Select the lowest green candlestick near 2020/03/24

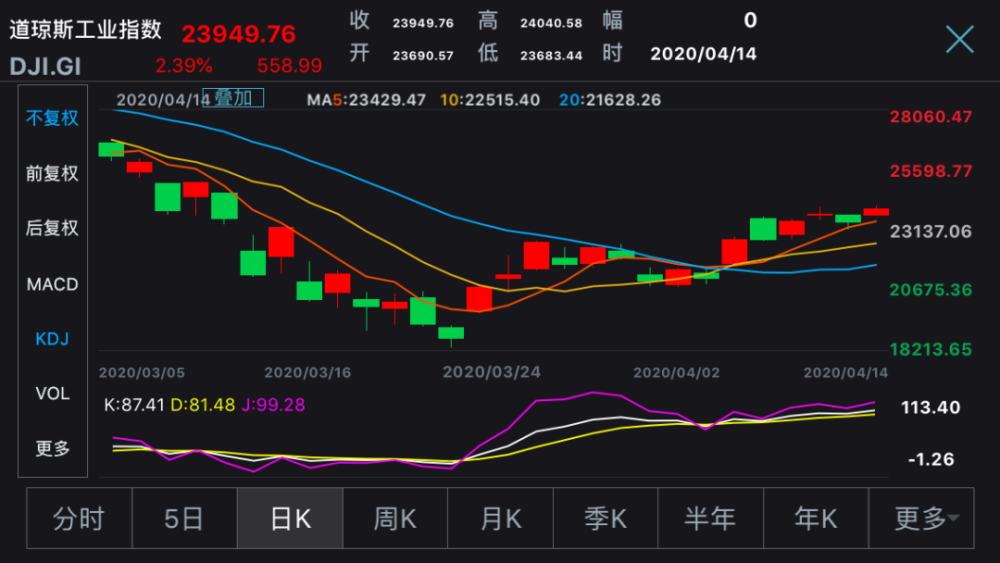(451, 333)
